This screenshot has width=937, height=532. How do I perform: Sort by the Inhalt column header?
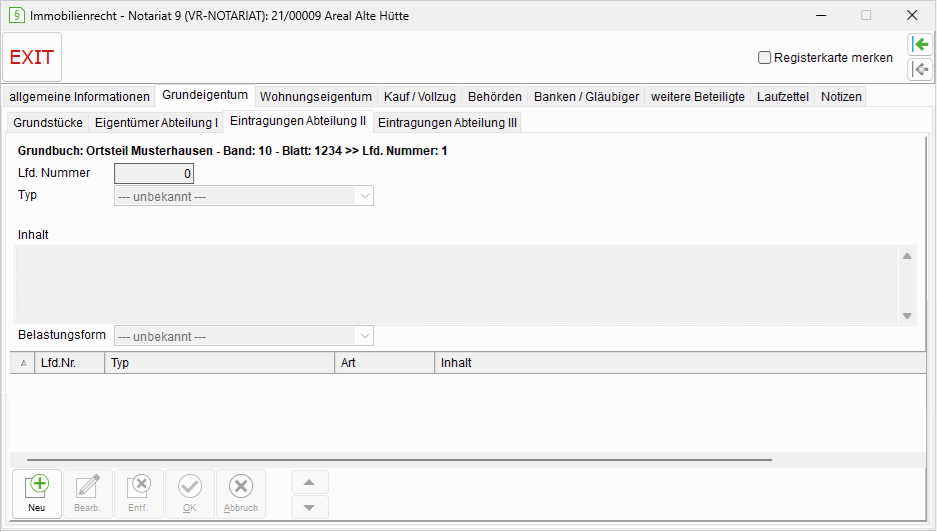680,363
